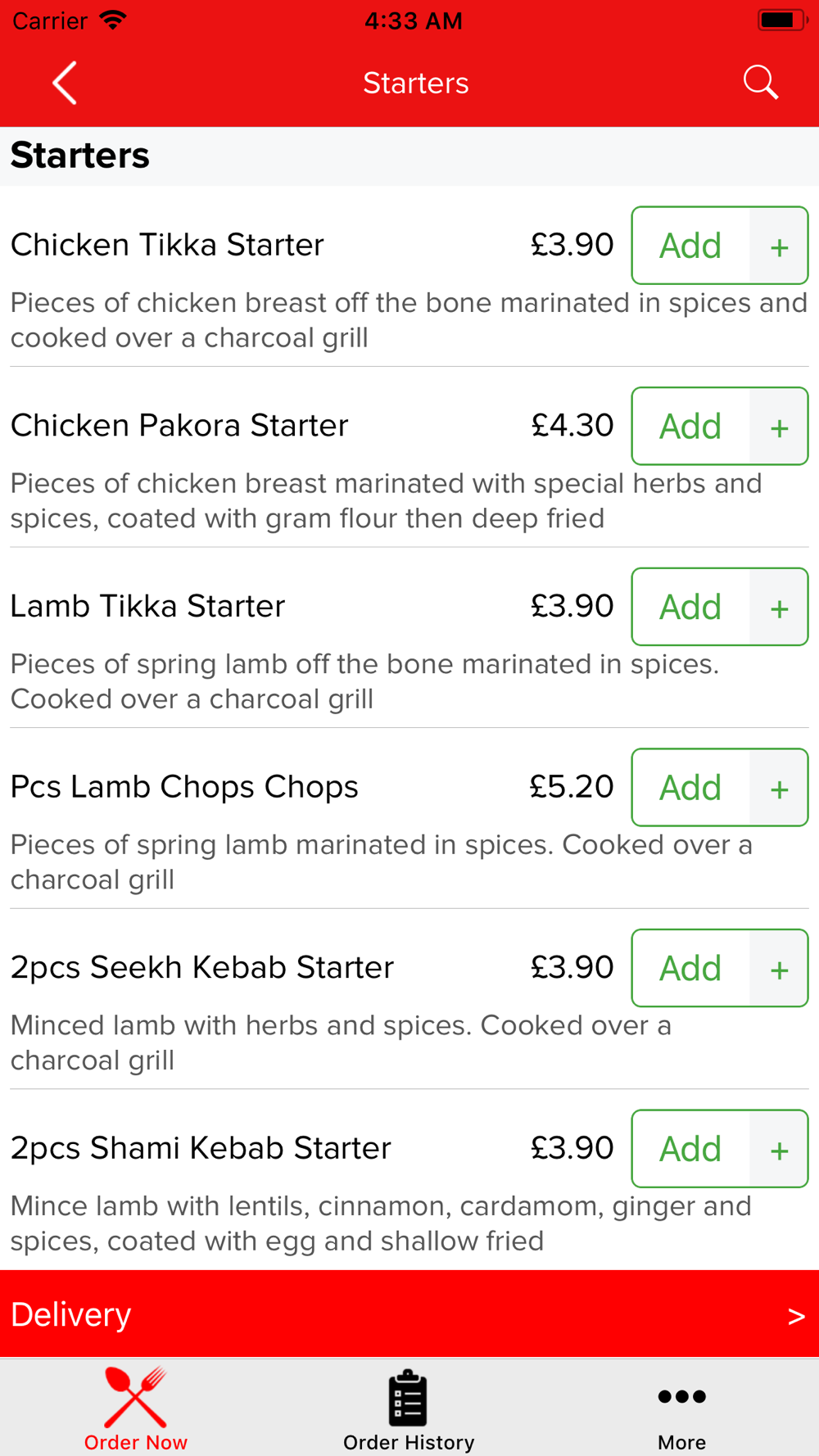Add Chicken Tikka Starter to order
The width and height of the screenshot is (819, 1456).
(690, 246)
